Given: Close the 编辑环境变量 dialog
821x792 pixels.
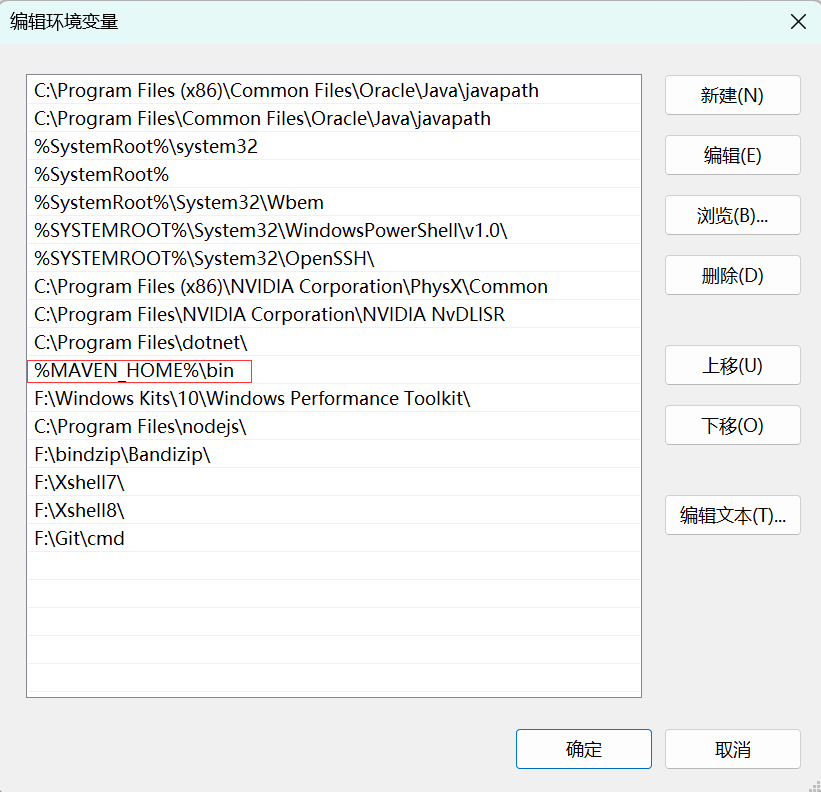Looking at the screenshot, I should point(798,21).
